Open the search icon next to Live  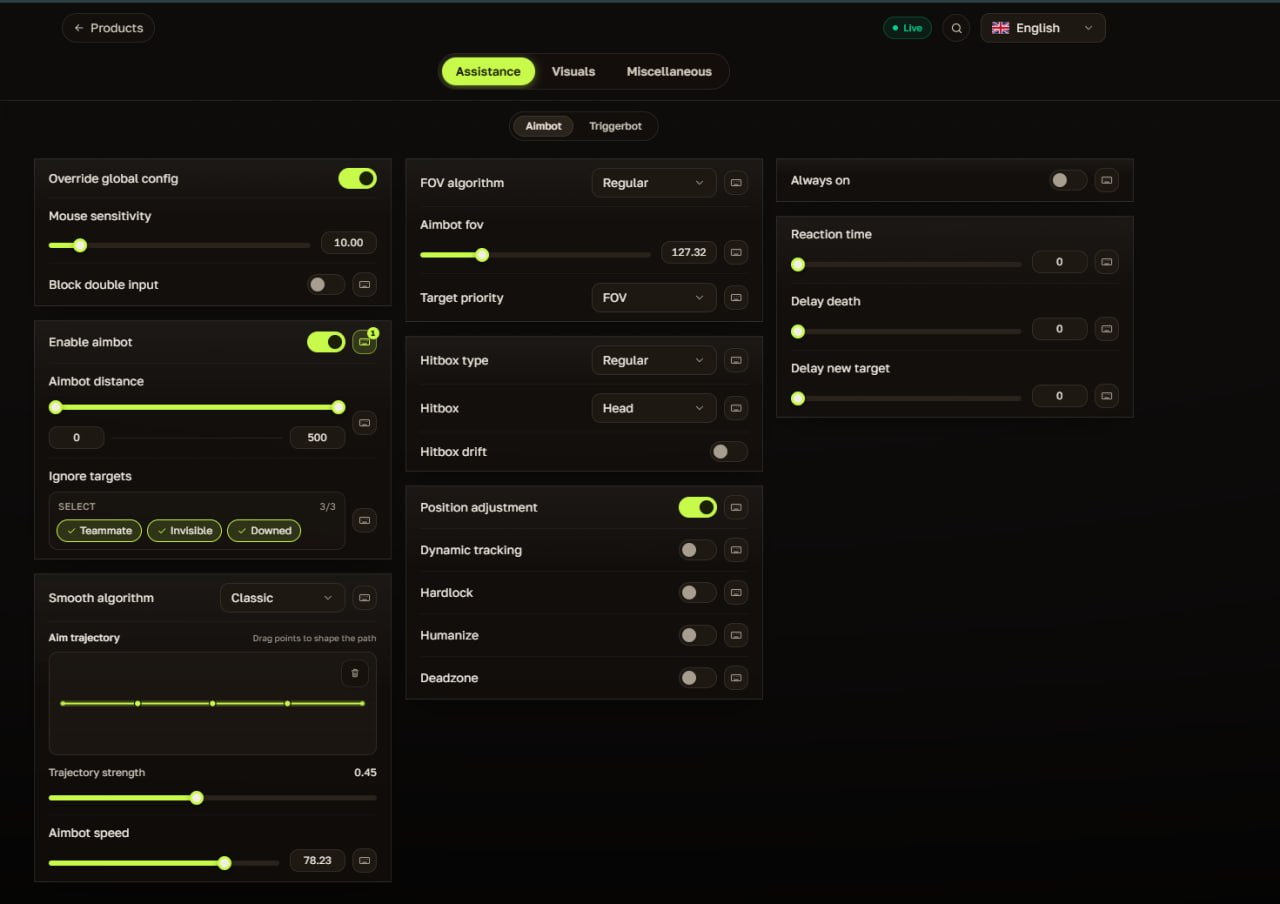[956, 28]
